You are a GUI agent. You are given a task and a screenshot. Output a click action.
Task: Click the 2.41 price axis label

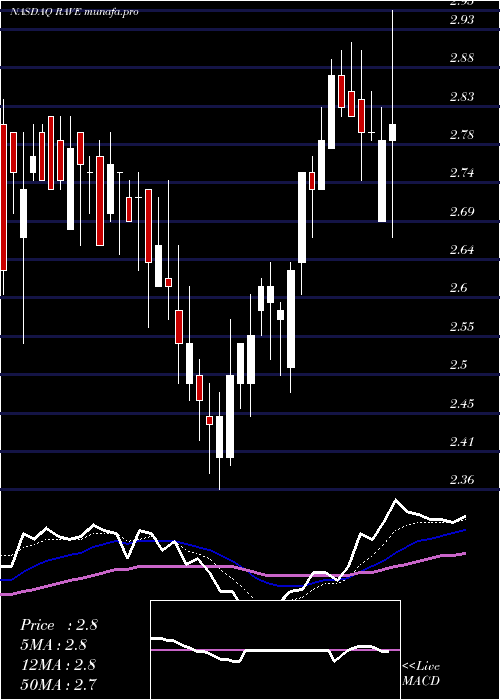[462, 442]
